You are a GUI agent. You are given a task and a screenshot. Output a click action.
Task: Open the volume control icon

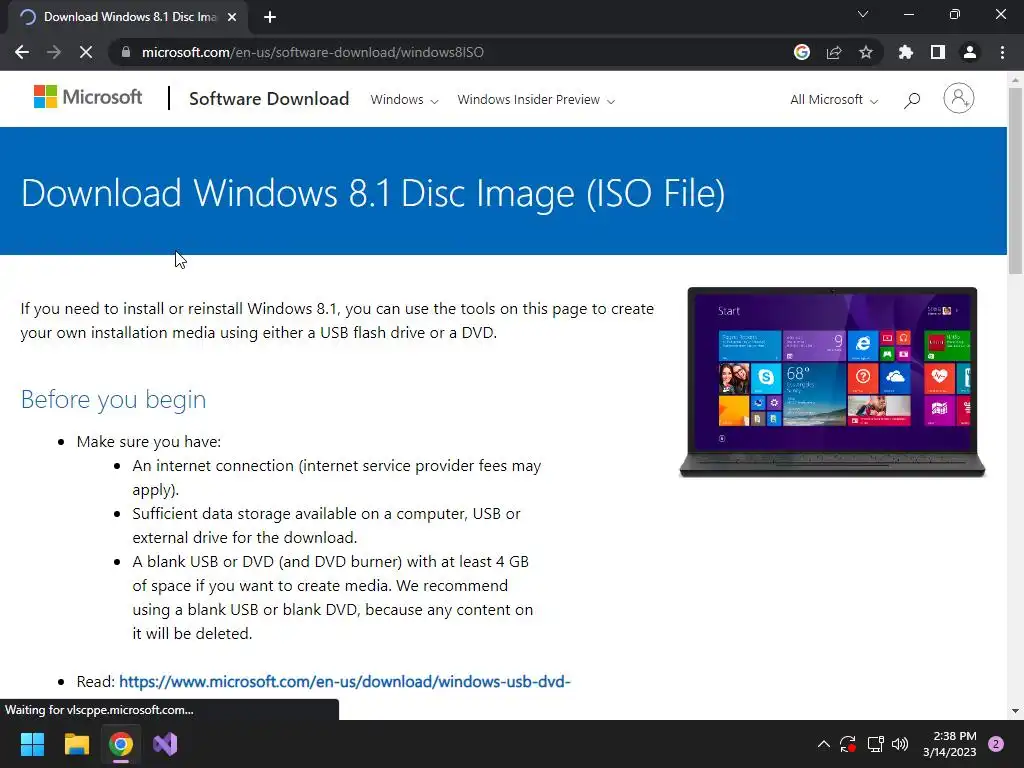pos(900,744)
